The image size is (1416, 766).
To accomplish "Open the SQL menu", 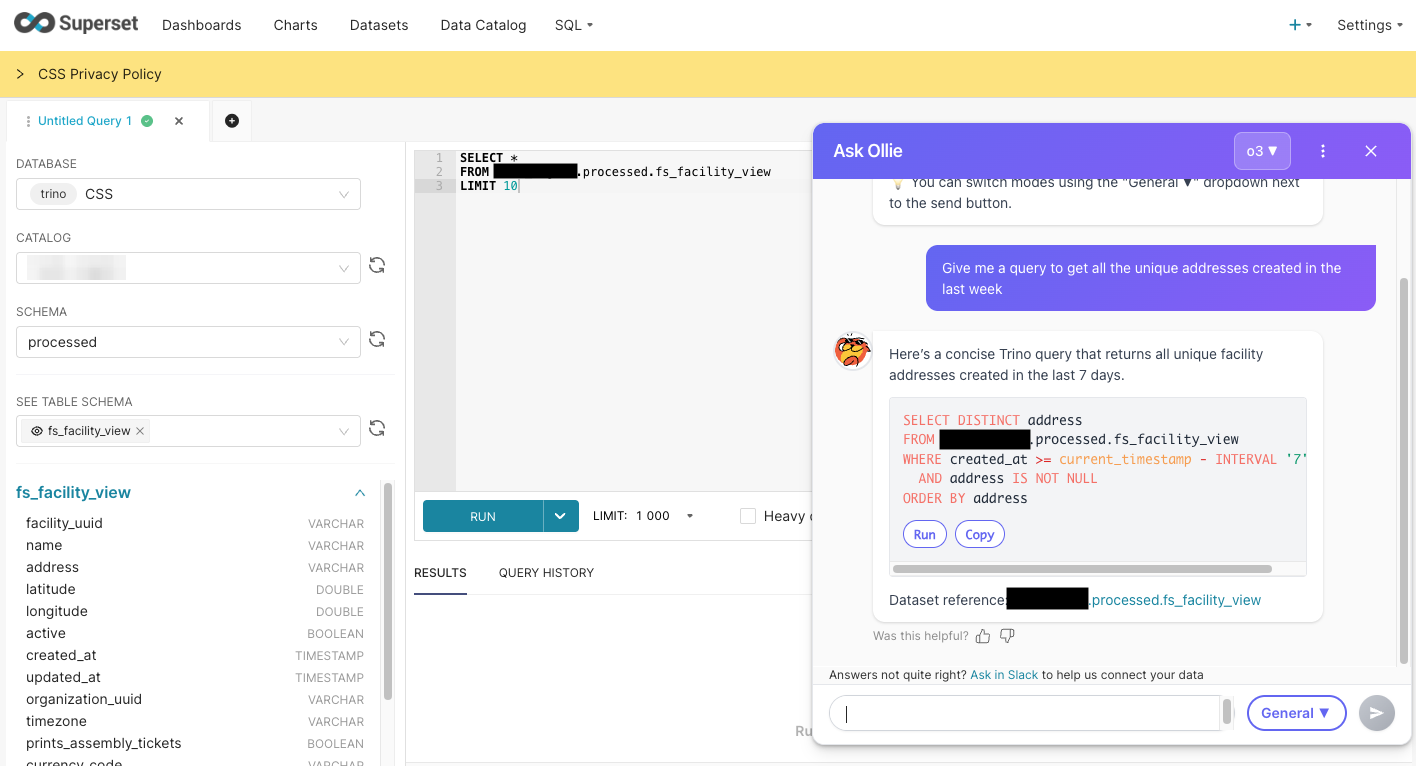I will pyautogui.click(x=574, y=25).
